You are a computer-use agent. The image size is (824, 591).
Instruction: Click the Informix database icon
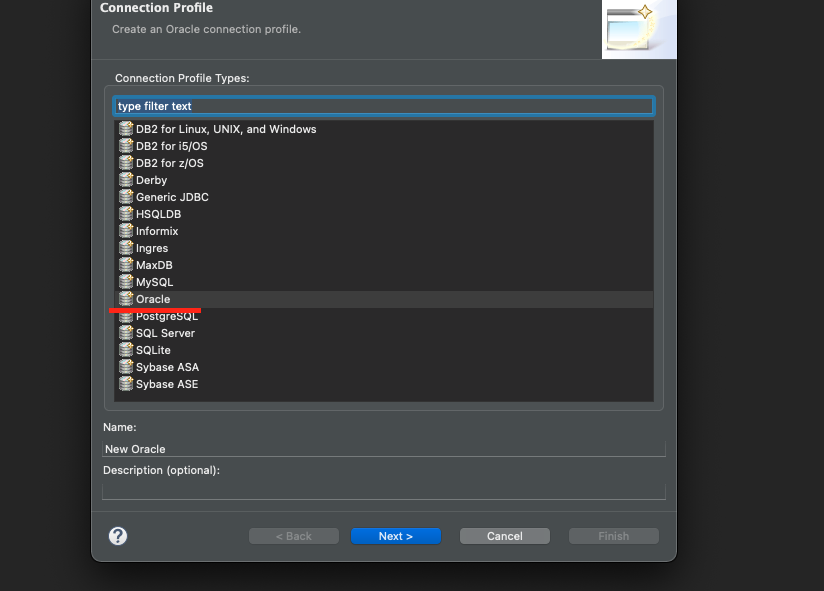[126, 231]
